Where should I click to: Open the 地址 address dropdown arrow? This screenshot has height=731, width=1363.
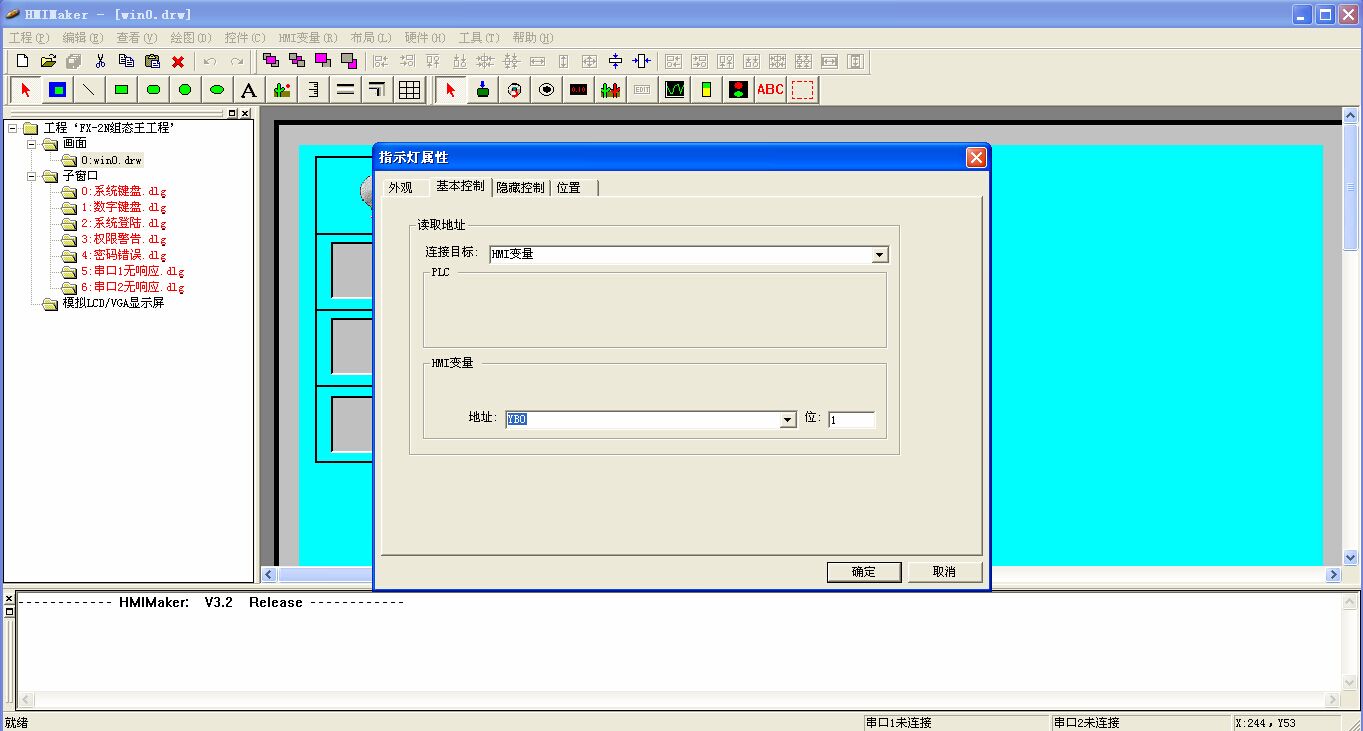click(x=788, y=420)
